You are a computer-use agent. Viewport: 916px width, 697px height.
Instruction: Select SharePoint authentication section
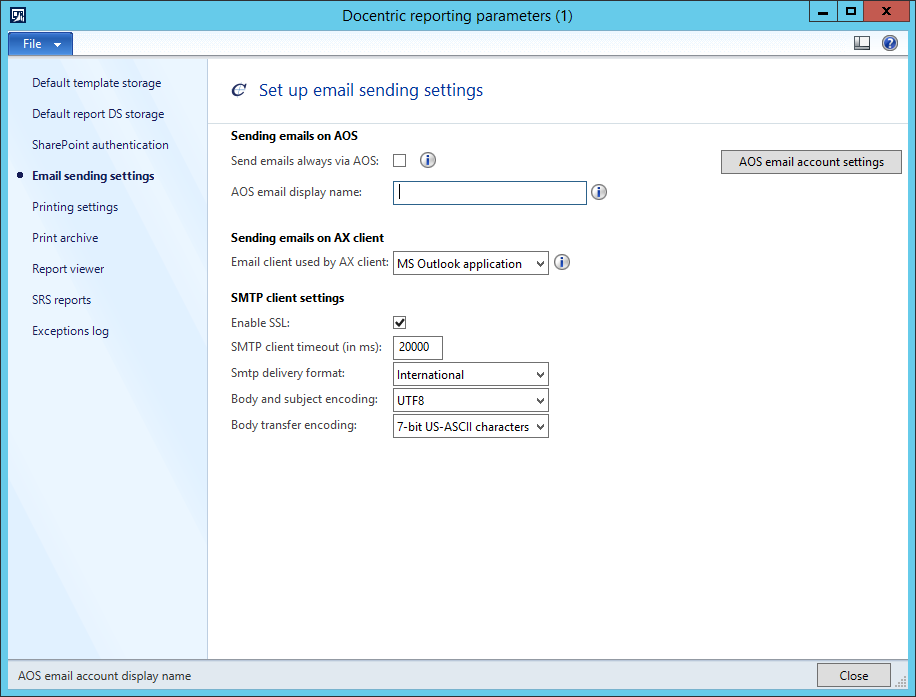pyautogui.click(x=100, y=145)
